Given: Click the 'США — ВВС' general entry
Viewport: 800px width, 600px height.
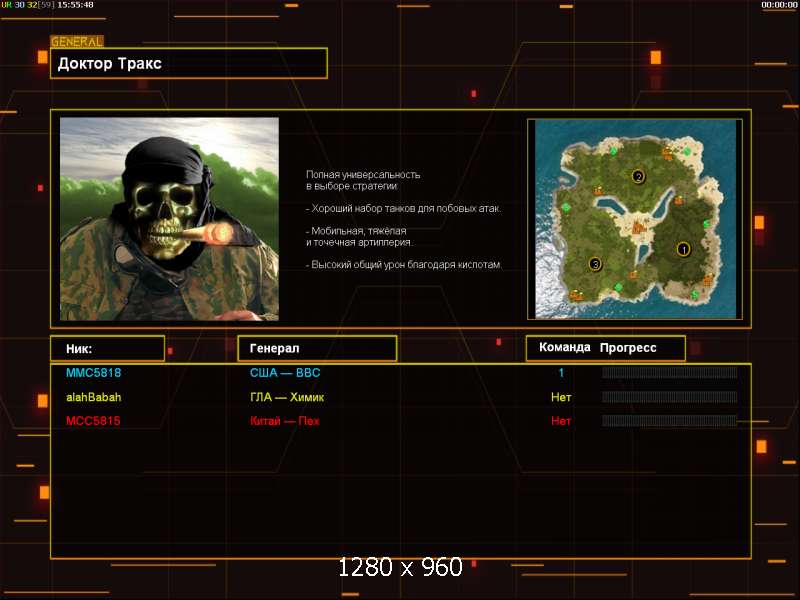Looking at the screenshot, I should tap(285, 373).
